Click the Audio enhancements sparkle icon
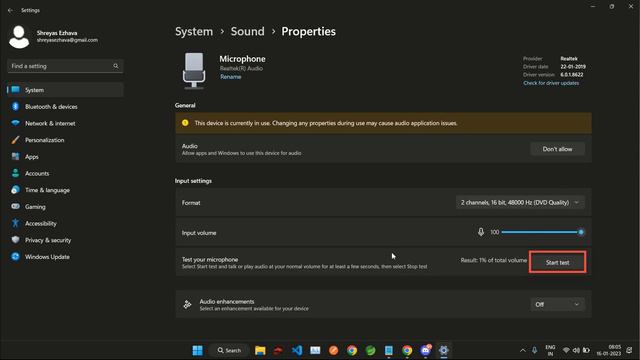Viewport: 640px width, 360px height. [187, 304]
